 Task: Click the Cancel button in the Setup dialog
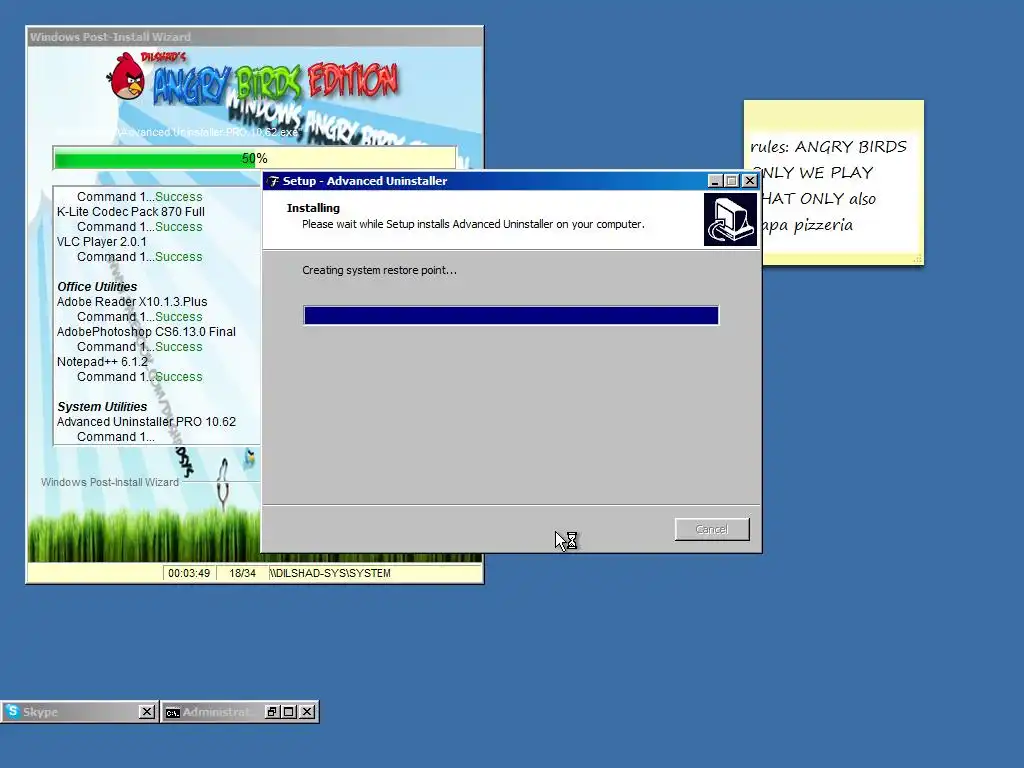click(x=712, y=529)
